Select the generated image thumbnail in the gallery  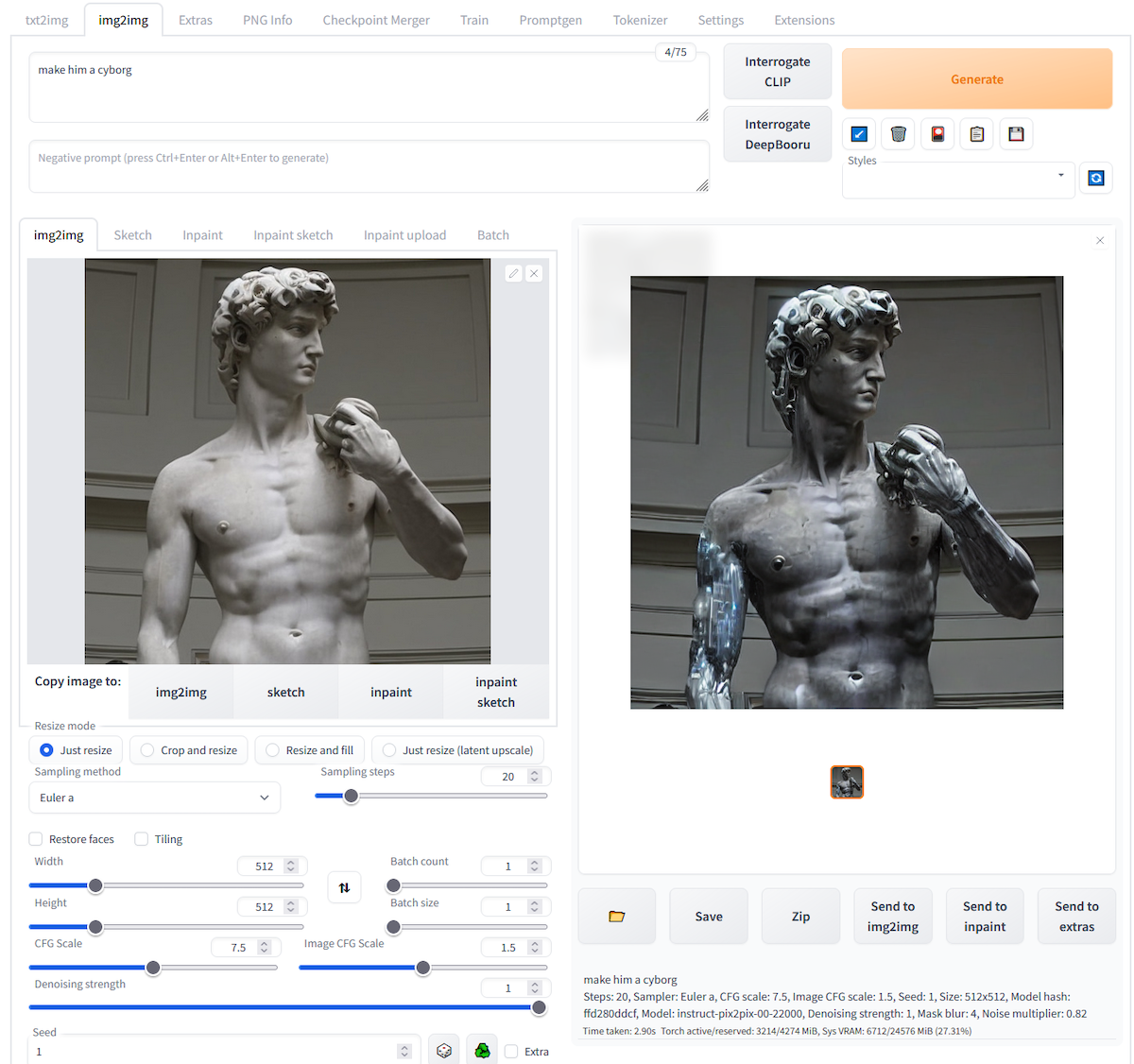click(x=847, y=781)
